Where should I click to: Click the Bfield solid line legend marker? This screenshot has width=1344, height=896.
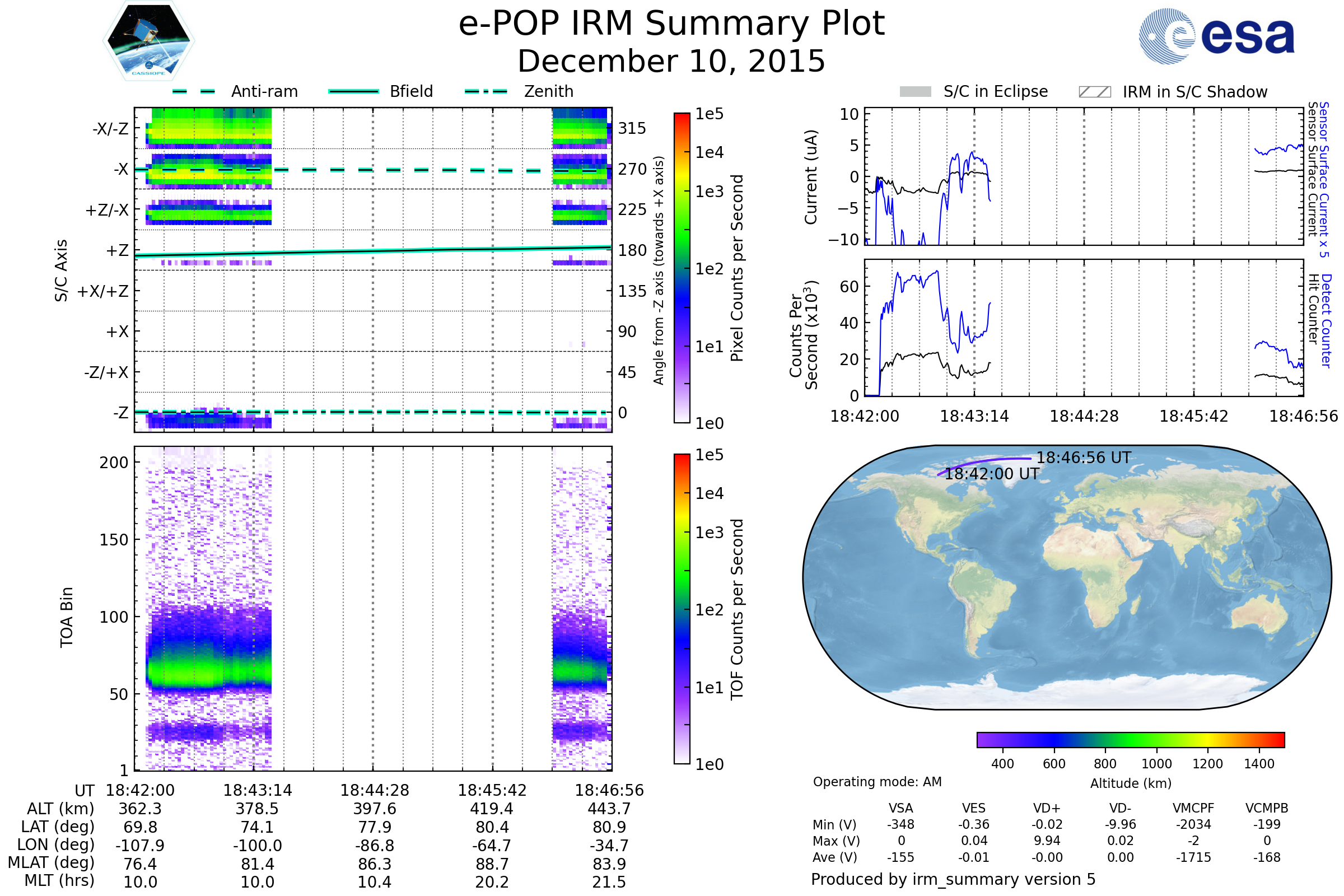(x=353, y=91)
